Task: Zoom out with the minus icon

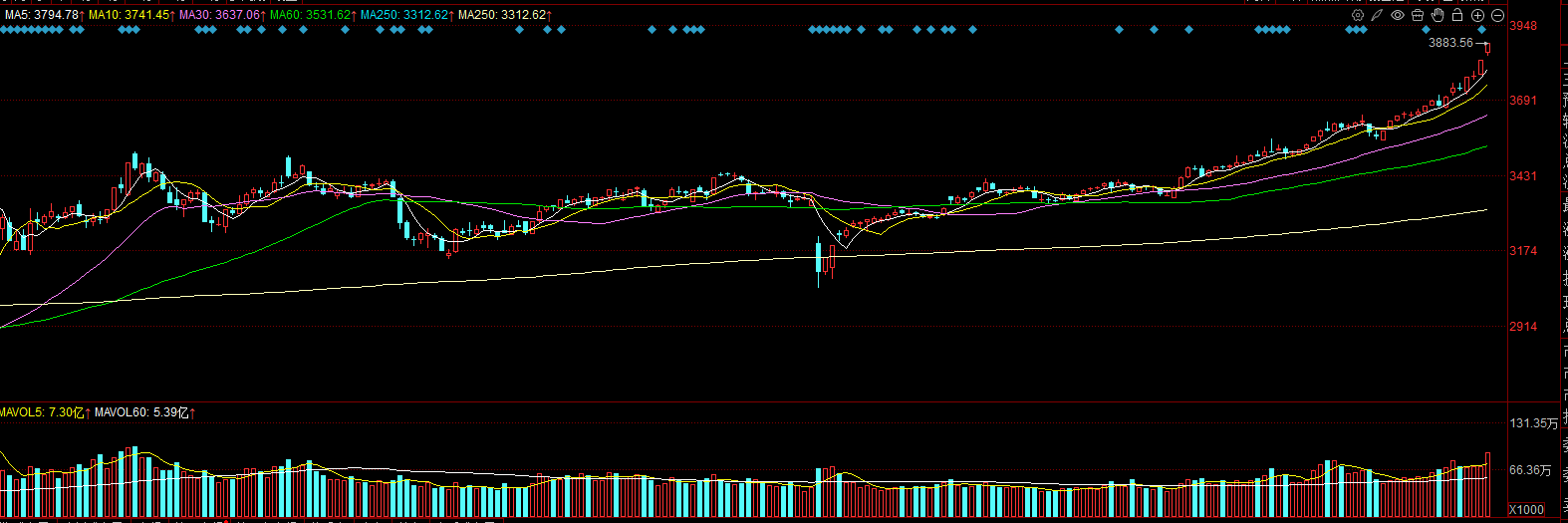Action: (1497, 15)
